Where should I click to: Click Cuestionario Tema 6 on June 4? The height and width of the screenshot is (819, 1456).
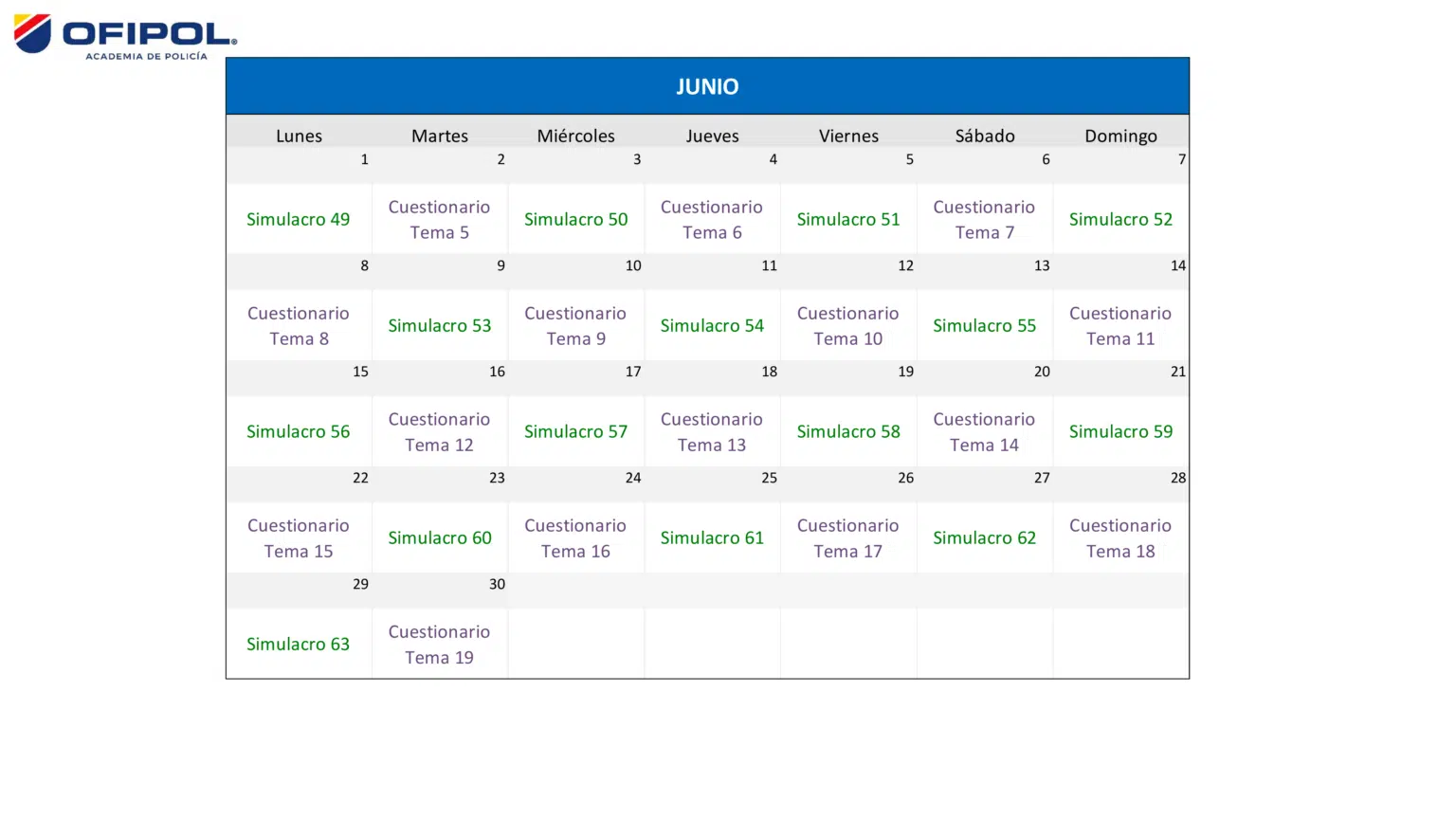coord(712,219)
